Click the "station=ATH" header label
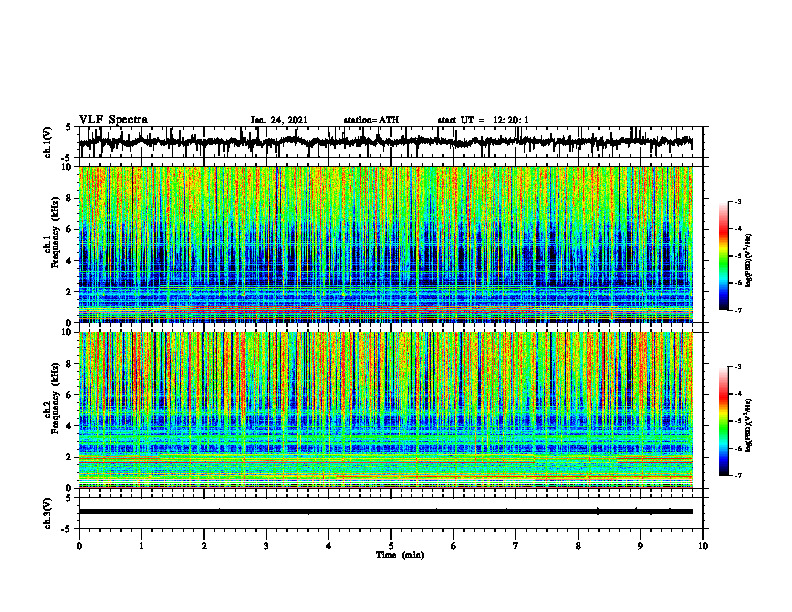 tap(371, 120)
